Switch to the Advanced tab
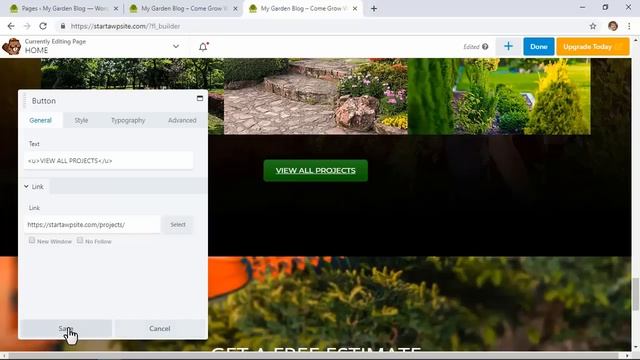640x360 pixels. [x=182, y=120]
